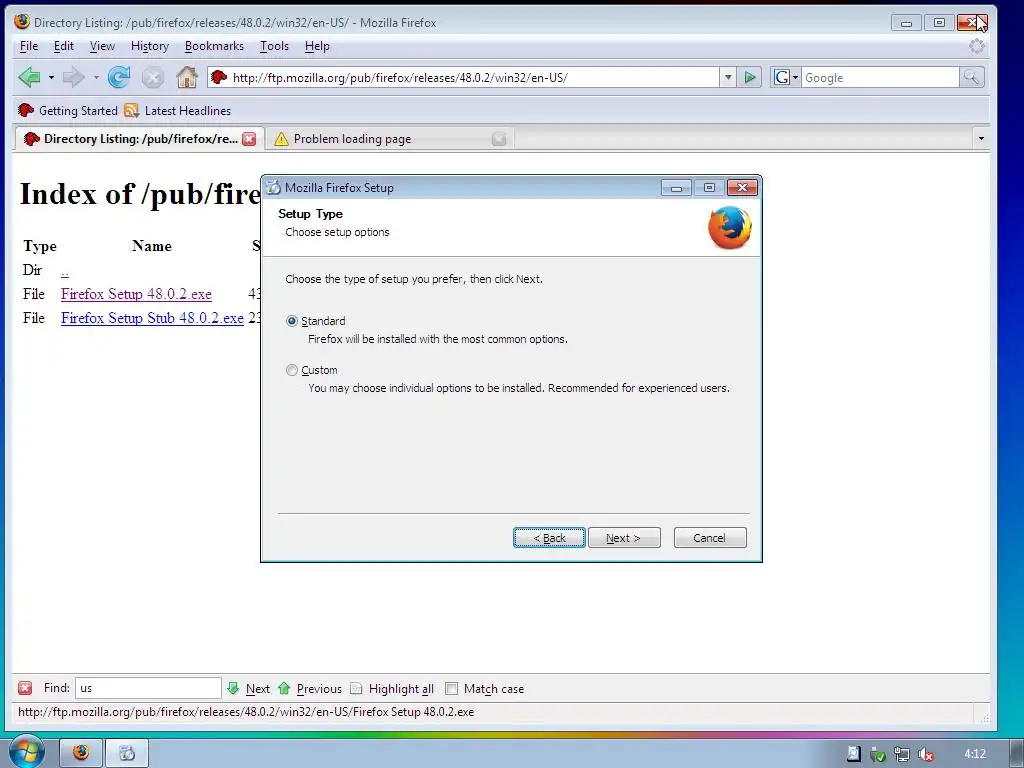Screen dimensions: 1024x768
Task: Click the first tray icon beside the shield
Action: [854, 754]
